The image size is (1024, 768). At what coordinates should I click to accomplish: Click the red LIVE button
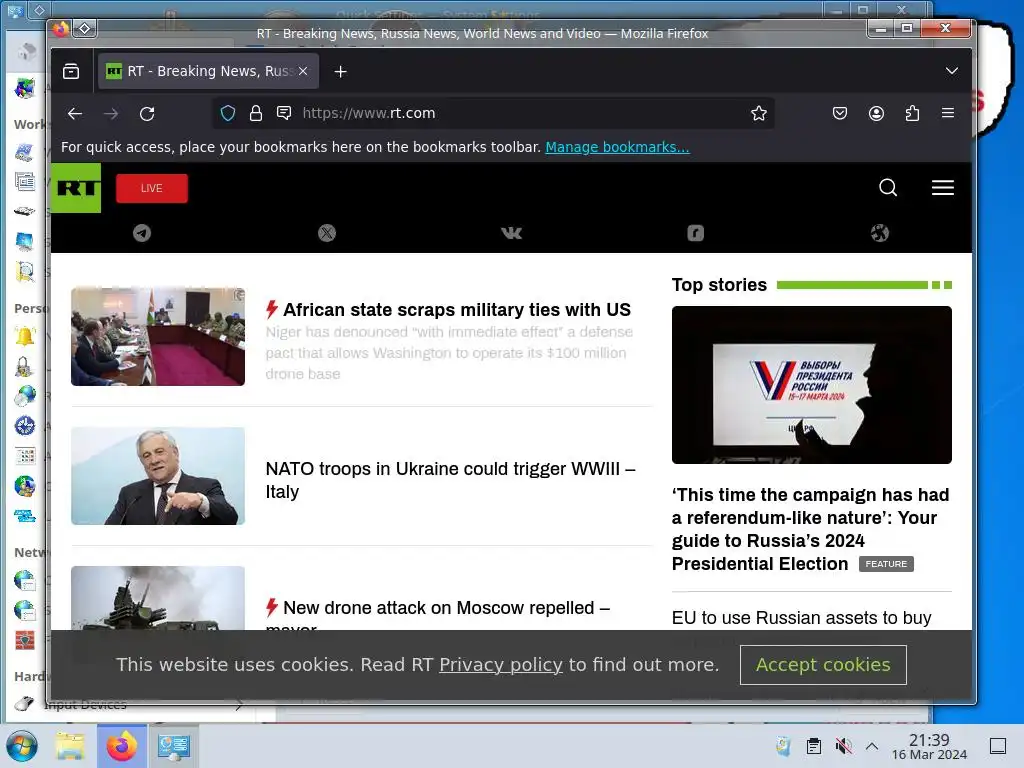(152, 188)
